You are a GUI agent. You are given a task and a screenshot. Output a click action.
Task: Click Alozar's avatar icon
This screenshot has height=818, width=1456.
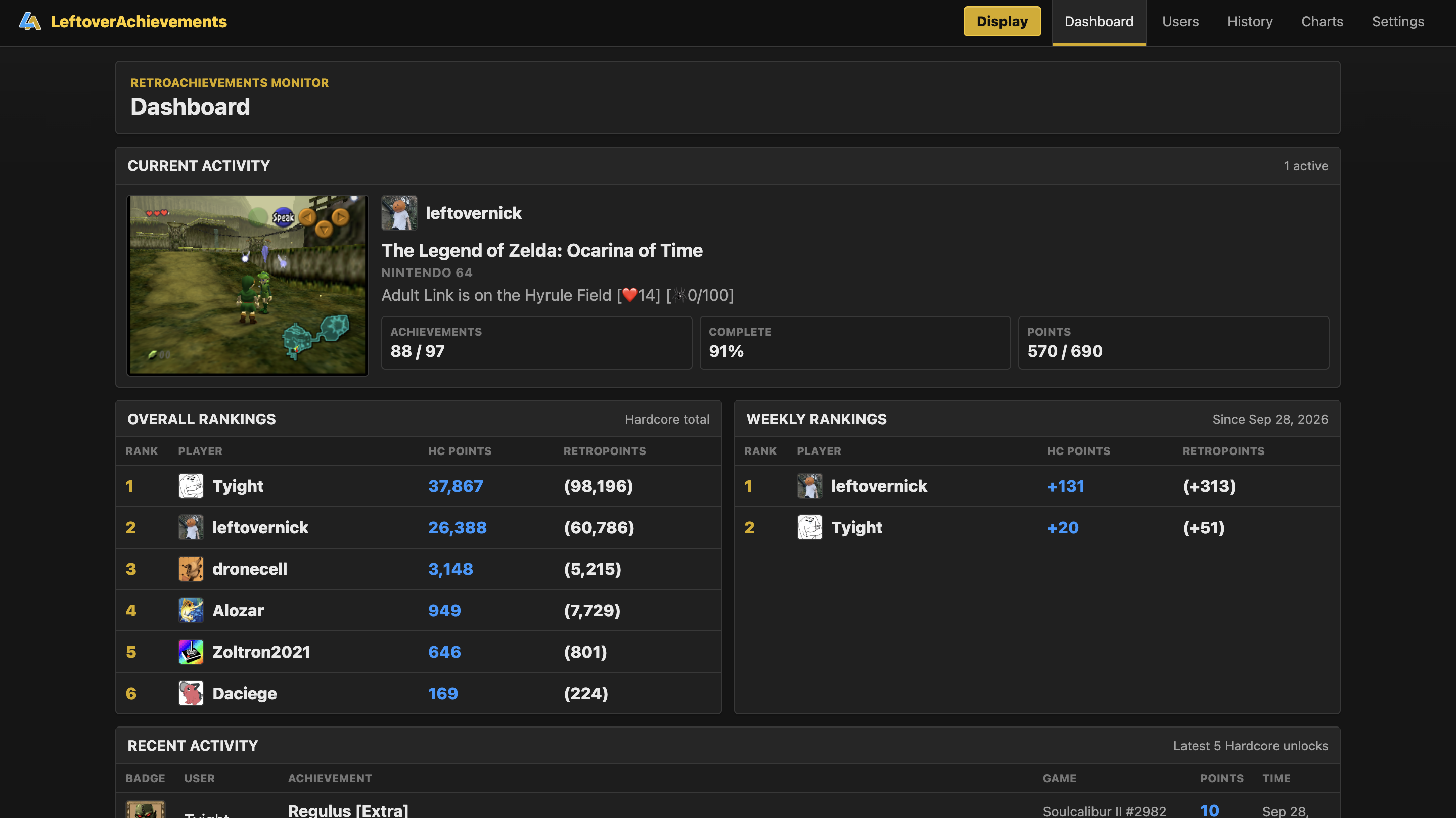coord(191,610)
